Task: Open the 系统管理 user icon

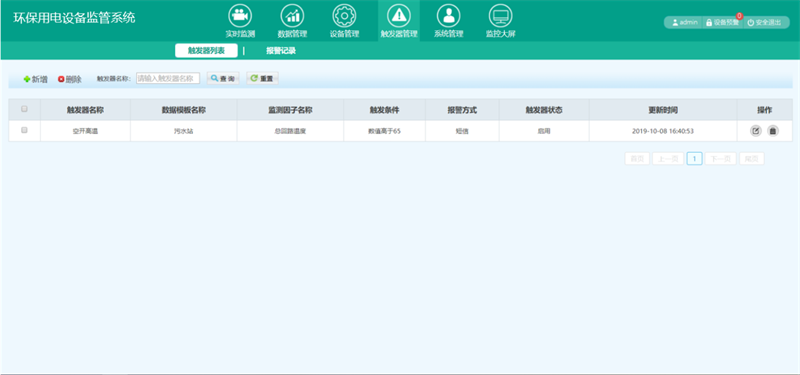Action: pos(448,16)
